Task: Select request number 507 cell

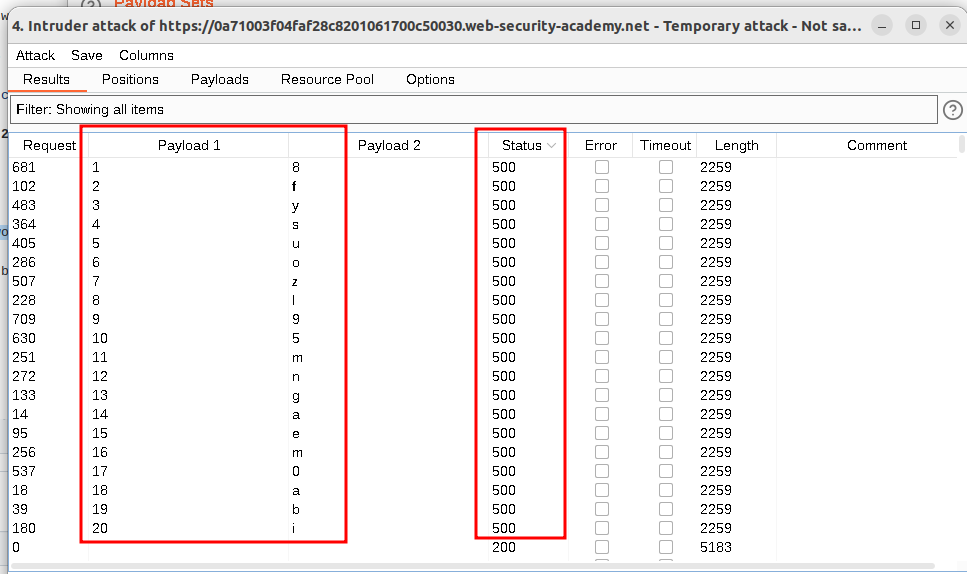Action: coord(24,281)
